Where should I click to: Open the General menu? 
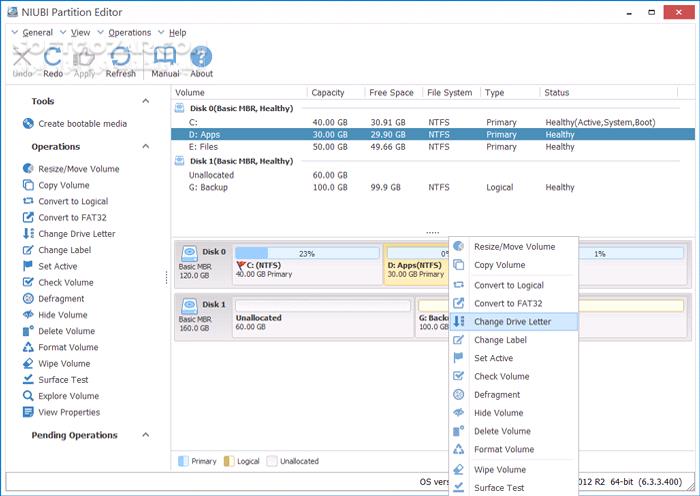point(38,33)
